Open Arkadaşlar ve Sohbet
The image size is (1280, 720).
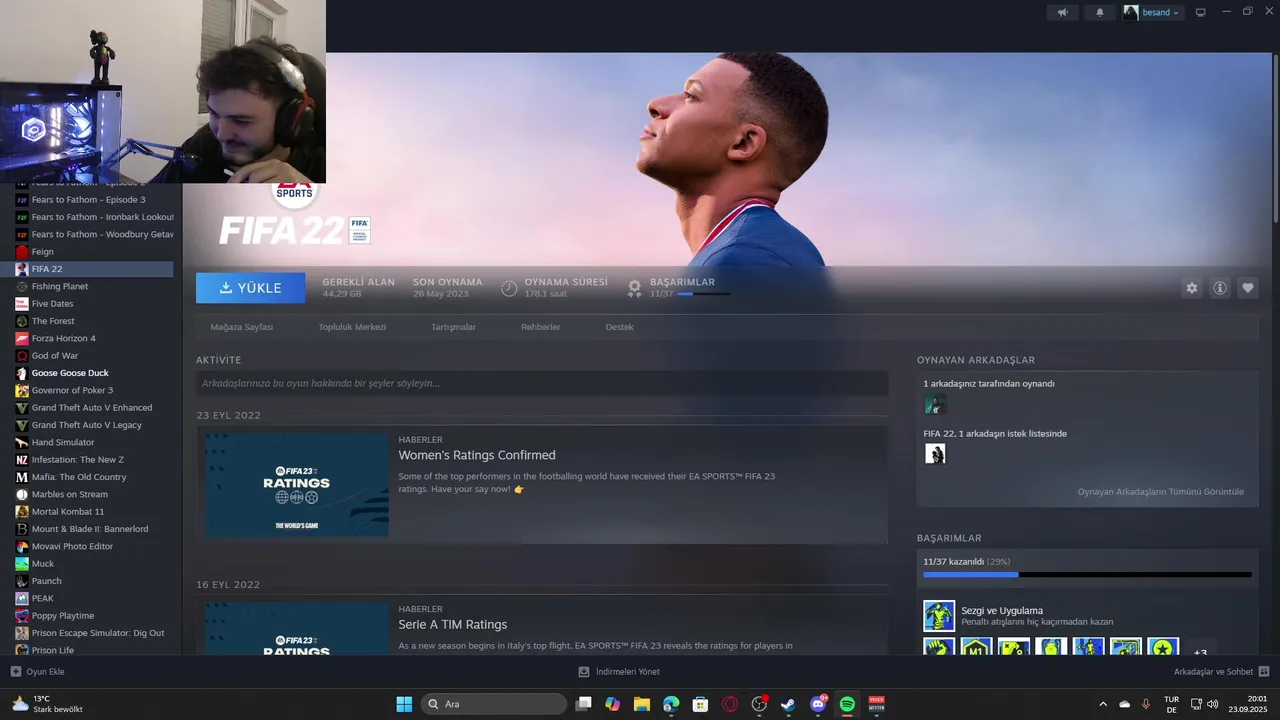(1221, 672)
